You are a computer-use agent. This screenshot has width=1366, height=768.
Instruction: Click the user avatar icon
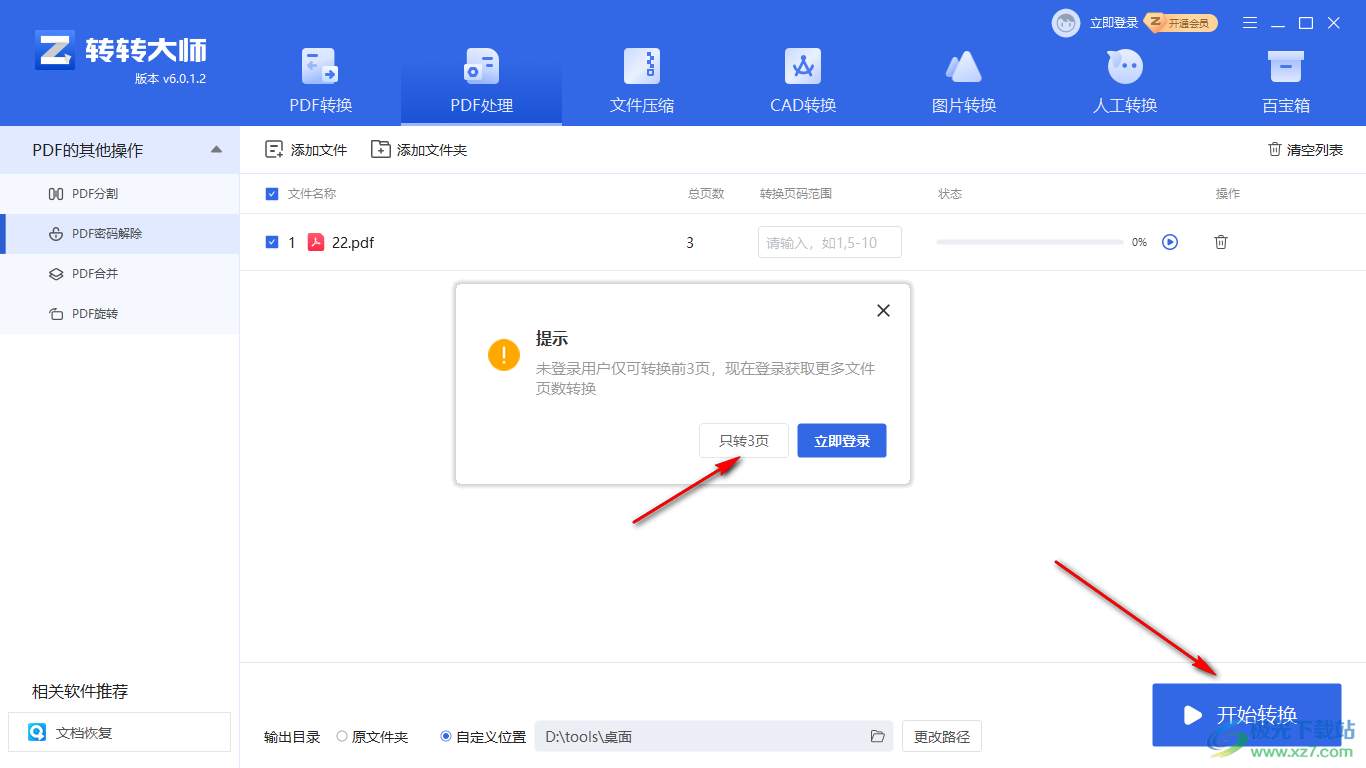(1066, 23)
